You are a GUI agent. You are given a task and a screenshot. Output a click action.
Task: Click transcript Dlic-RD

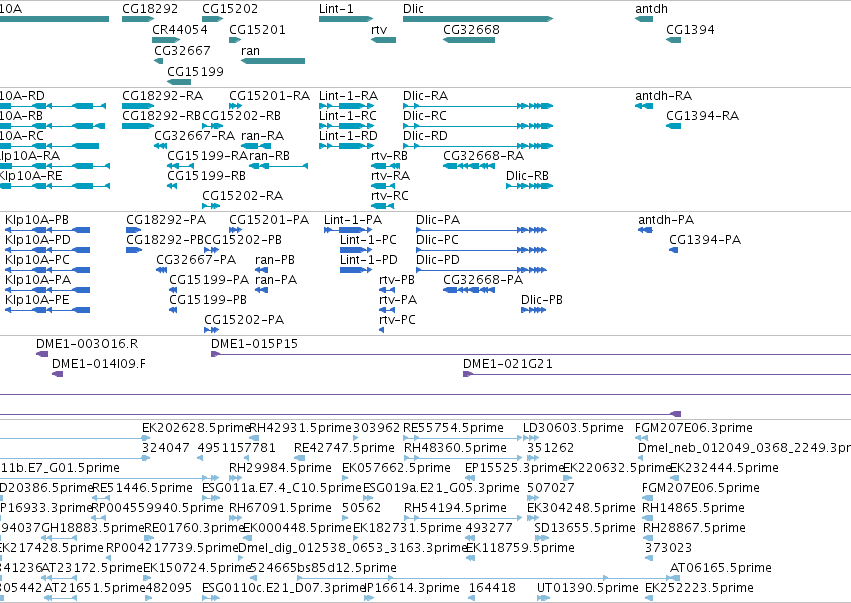point(426,136)
